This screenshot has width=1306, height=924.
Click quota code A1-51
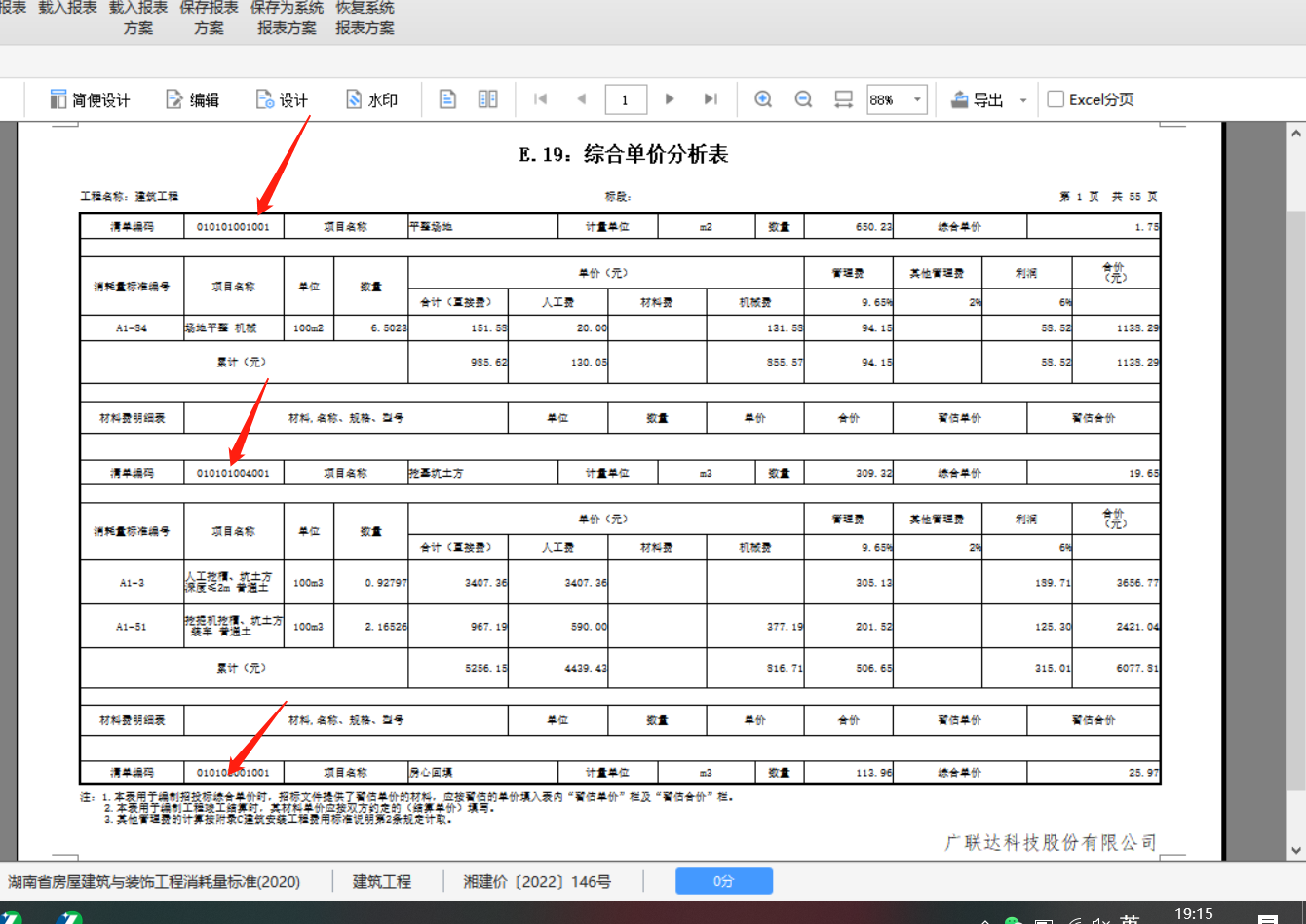(132, 627)
